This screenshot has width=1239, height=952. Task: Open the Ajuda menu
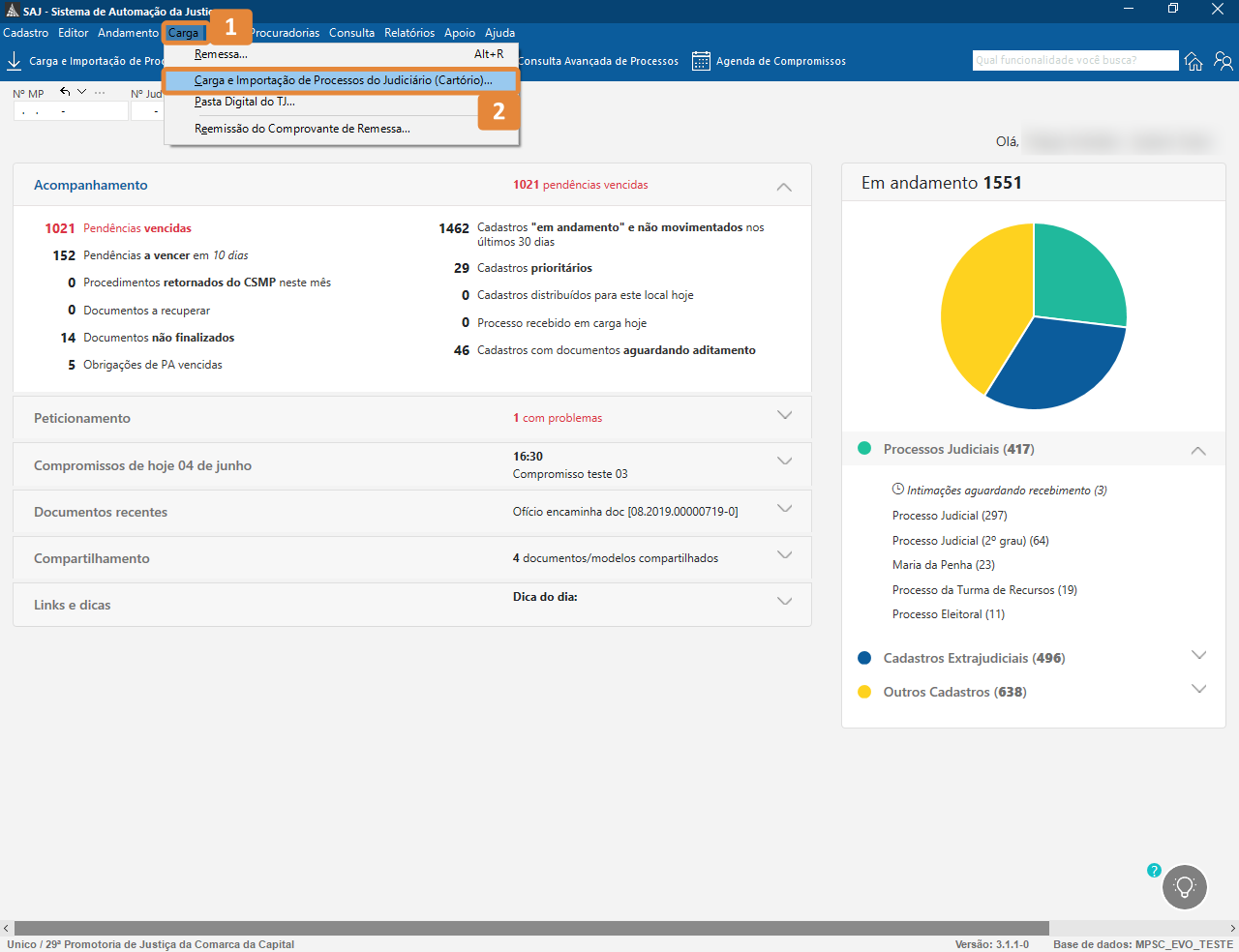tap(499, 33)
